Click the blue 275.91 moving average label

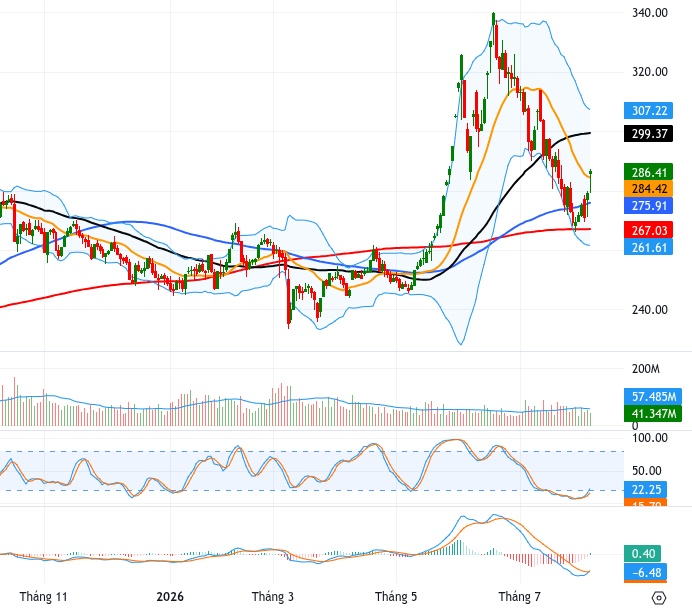[x=648, y=206]
